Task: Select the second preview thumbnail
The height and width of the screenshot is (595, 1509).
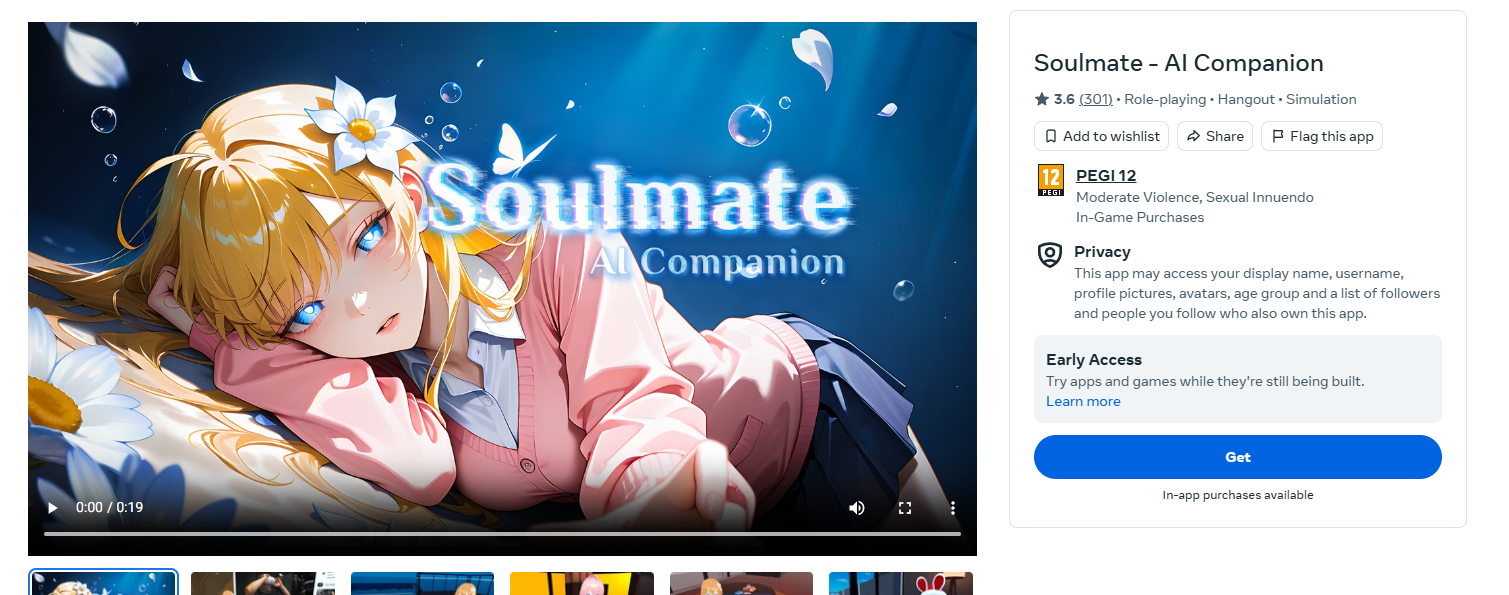Action: tap(263, 583)
